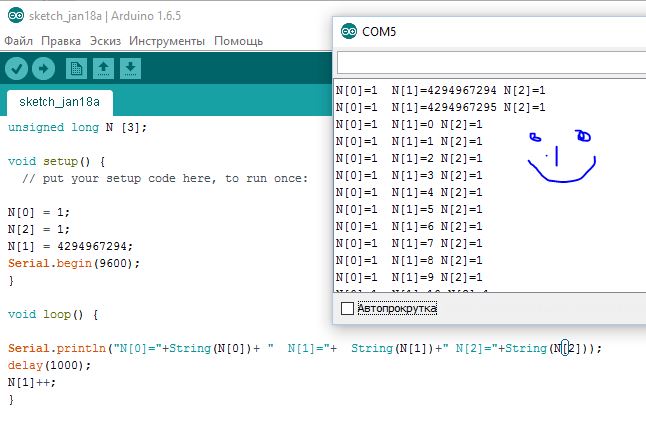The width and height of the screenshot is (646, 429).
Task: Click serial output line with N[1]=0
Action: (409, 124)
